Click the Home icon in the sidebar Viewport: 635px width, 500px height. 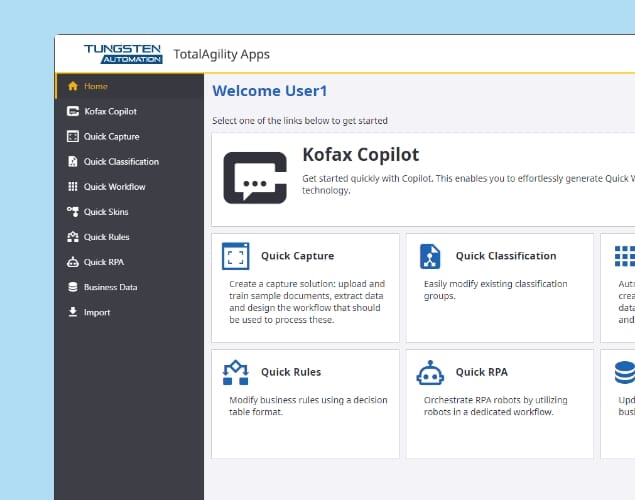[73, 86]
